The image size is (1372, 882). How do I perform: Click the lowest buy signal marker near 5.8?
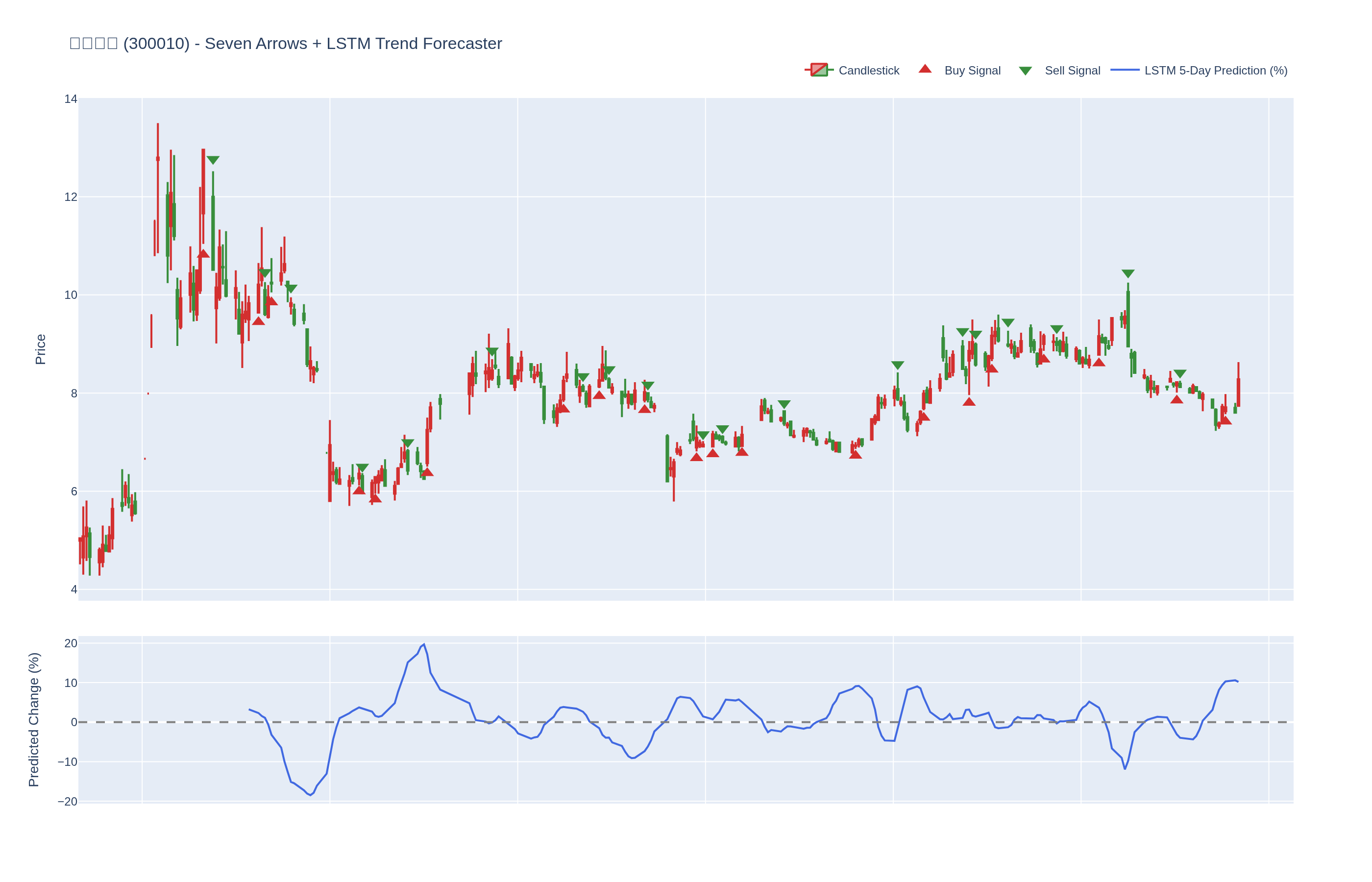375,498
